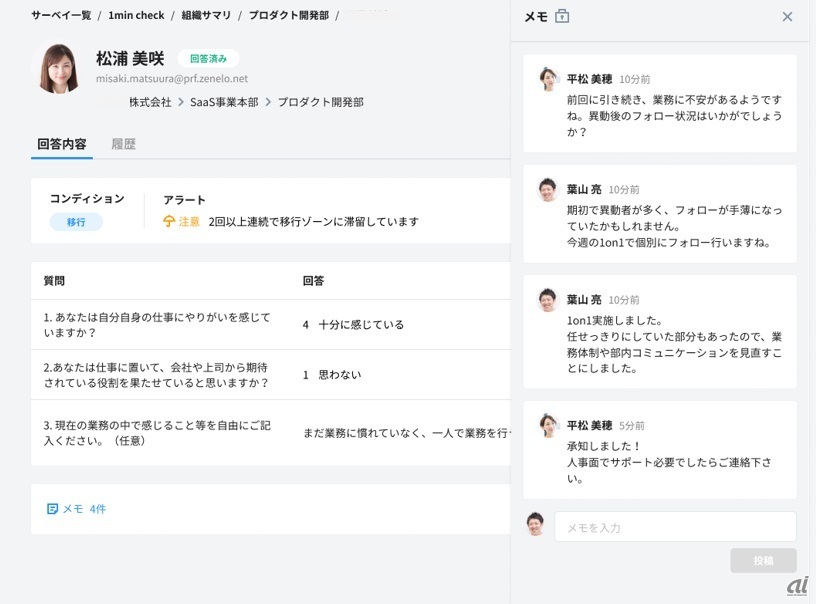The image size is (816, 604).
Task: Click the orange 注意 alert icon
Action: 169,221
